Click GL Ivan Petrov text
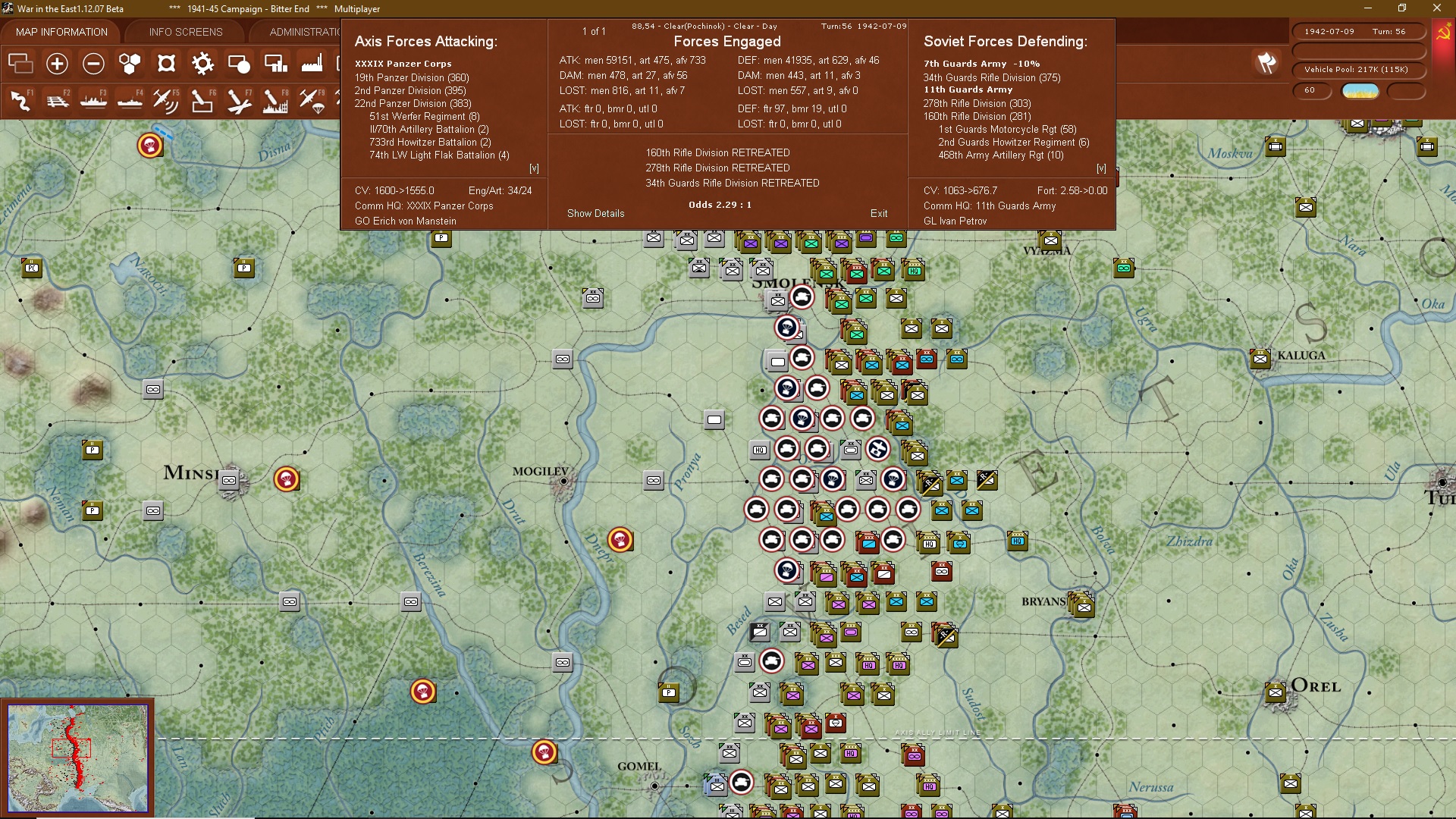 [955, 221]
